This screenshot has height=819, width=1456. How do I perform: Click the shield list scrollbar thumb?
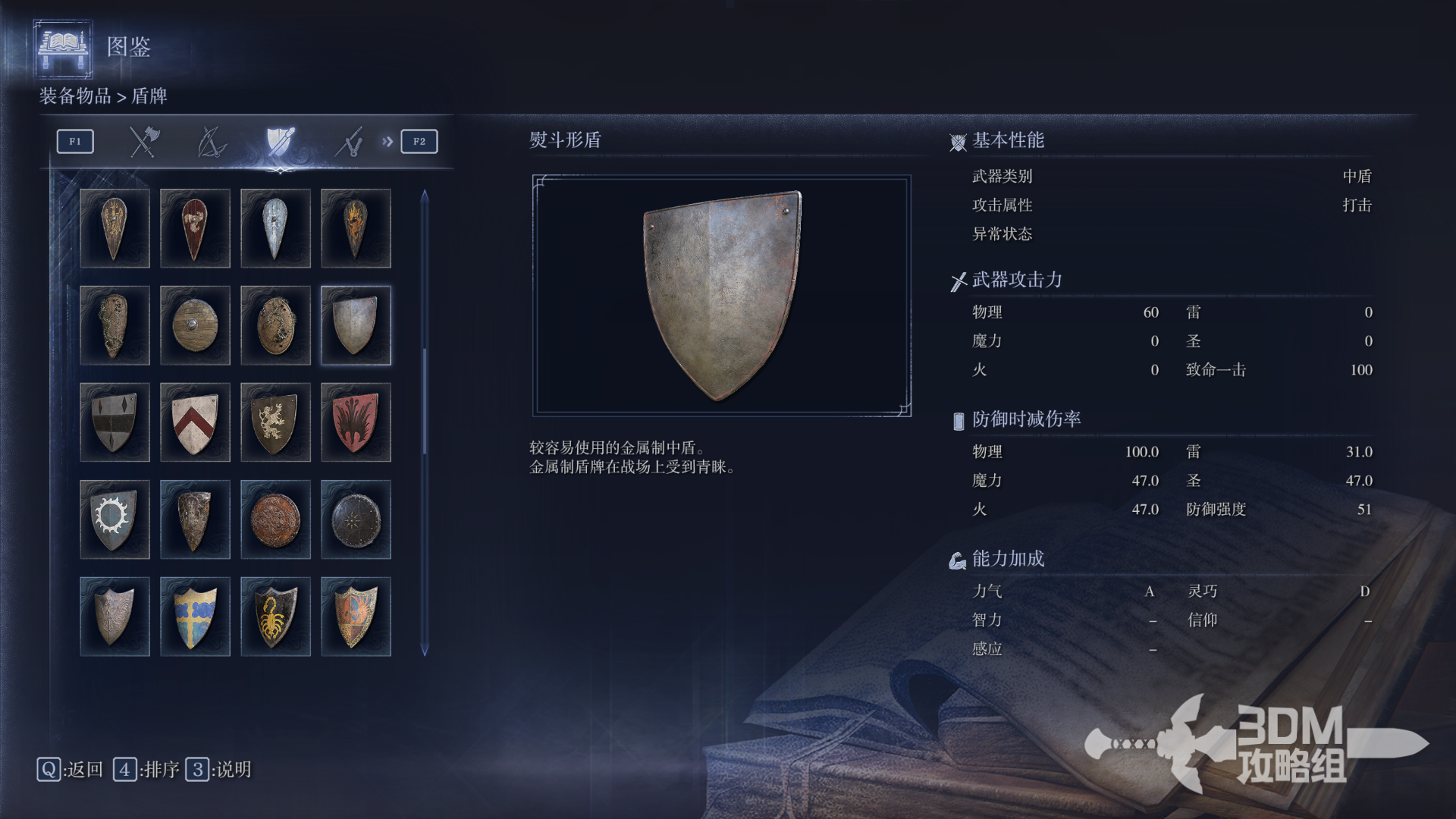[425, 402]
